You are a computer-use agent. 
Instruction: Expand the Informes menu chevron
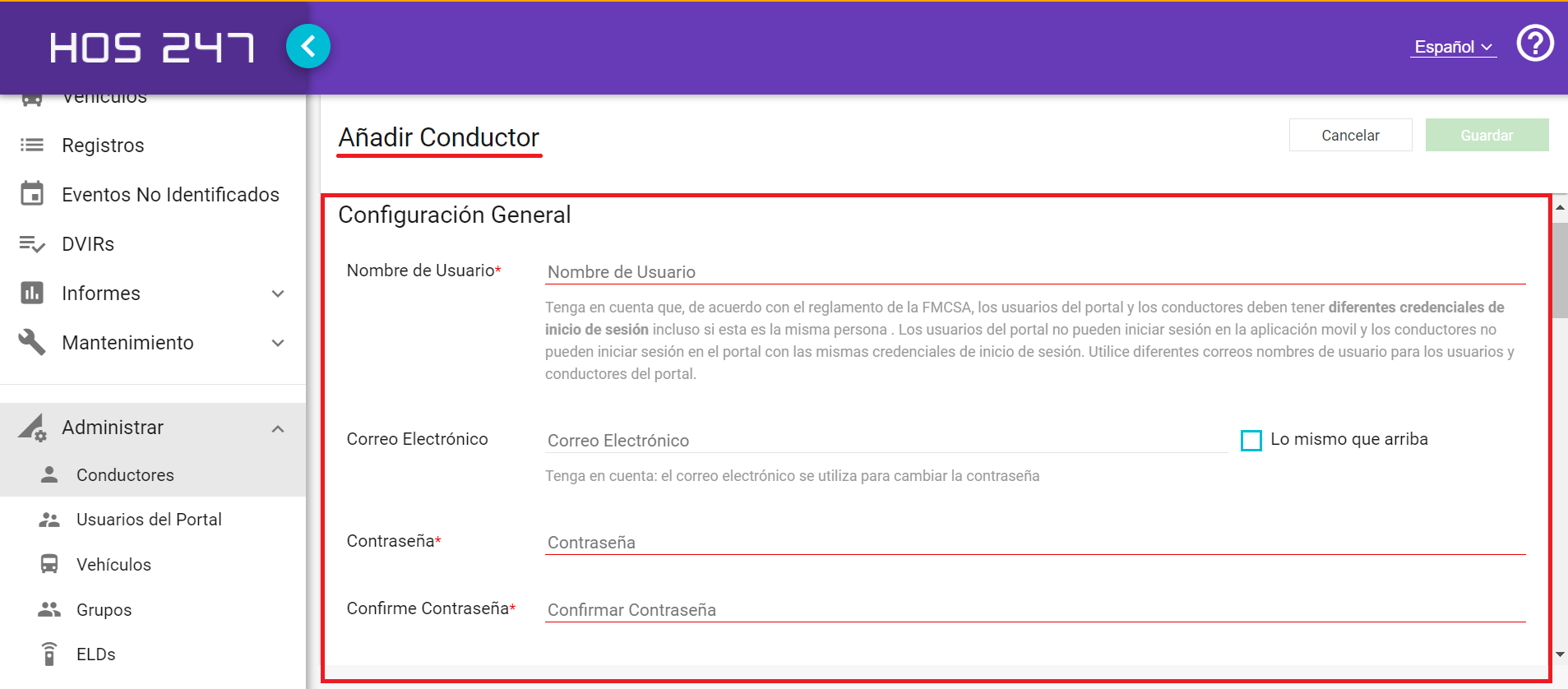click(278, 294)
